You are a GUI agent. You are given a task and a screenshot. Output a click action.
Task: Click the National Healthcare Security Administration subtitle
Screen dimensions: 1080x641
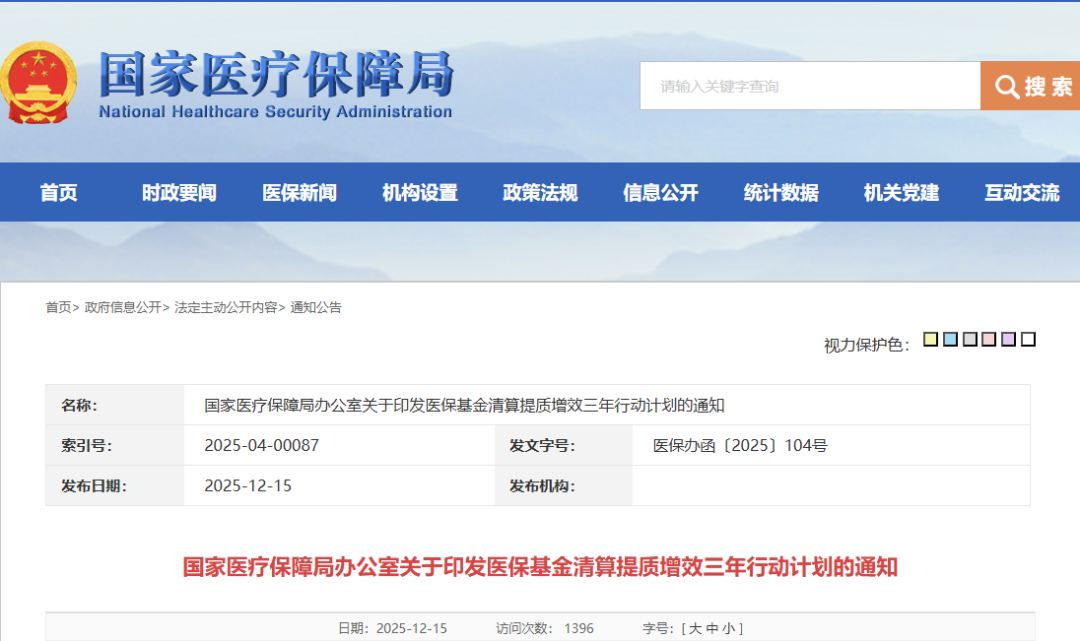[276, 112]
